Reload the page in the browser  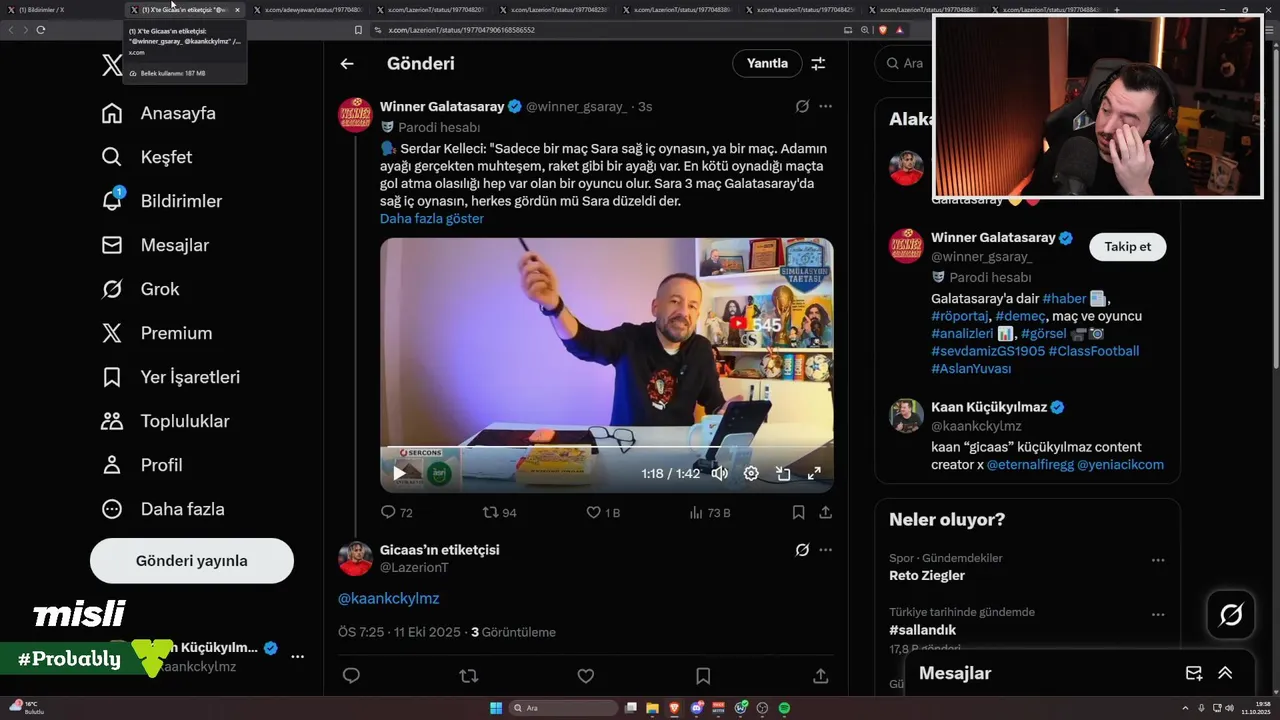point(40,30)
